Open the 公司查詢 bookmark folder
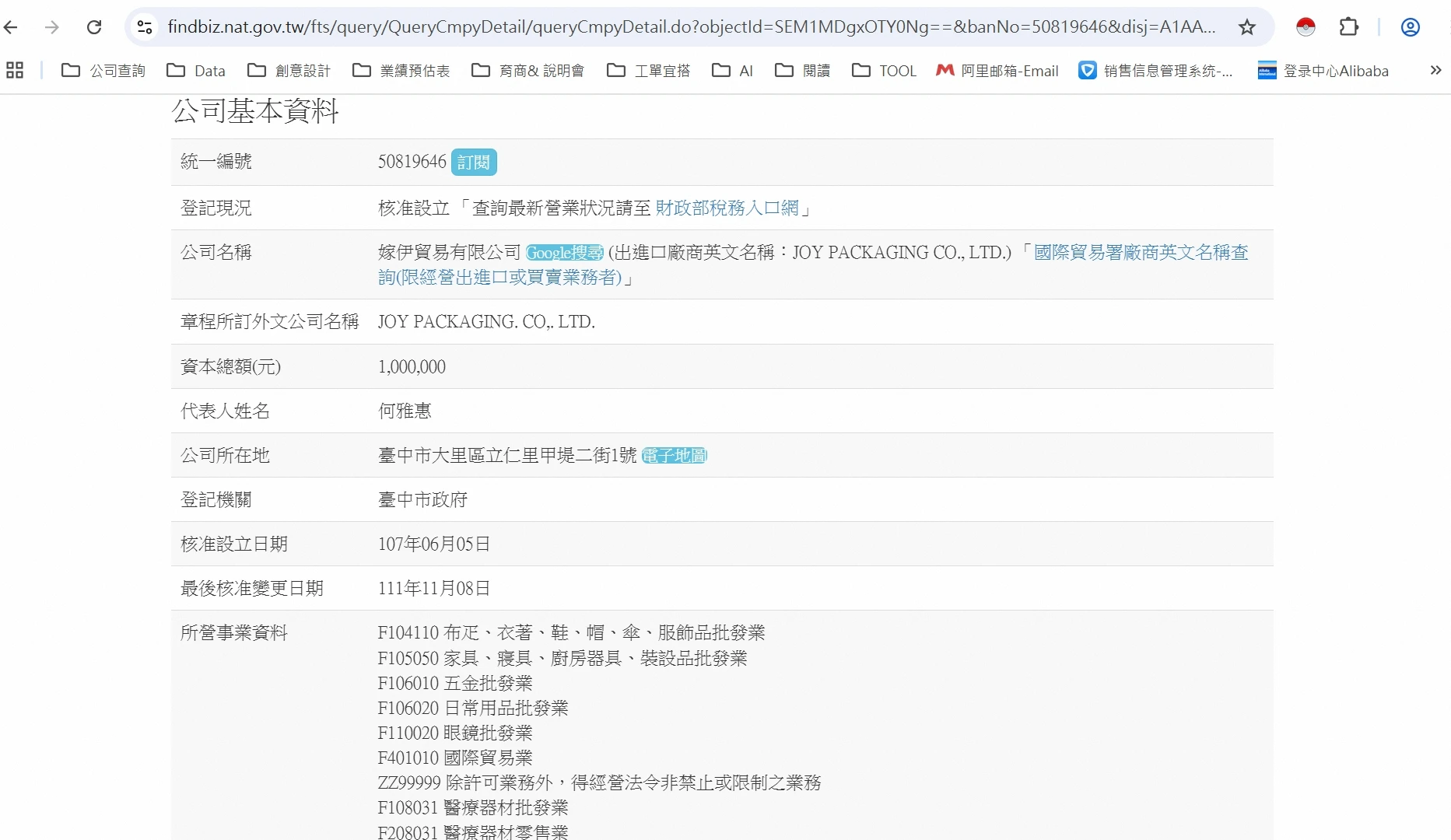The image size is (1451, 840). point(103,71)
